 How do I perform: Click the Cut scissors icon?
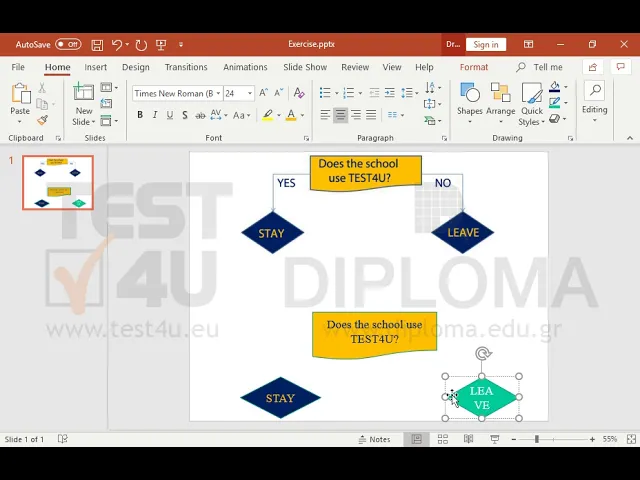[x=42, y=87]
